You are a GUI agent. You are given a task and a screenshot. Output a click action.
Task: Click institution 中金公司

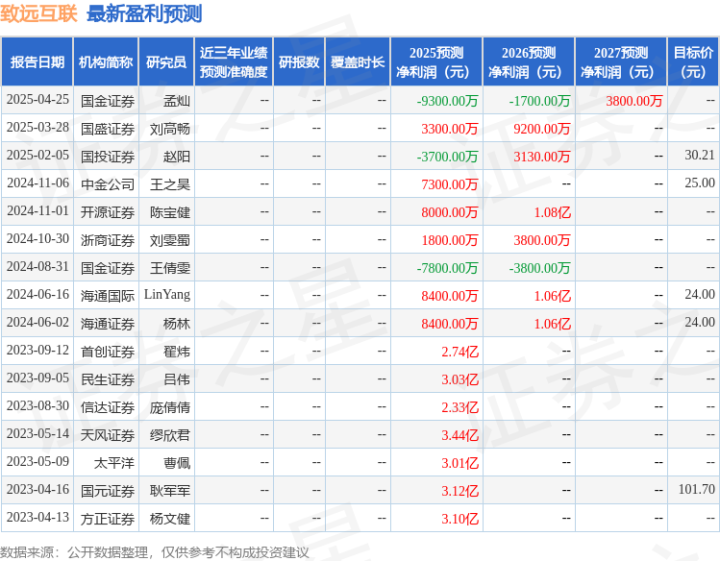[107, 185]
